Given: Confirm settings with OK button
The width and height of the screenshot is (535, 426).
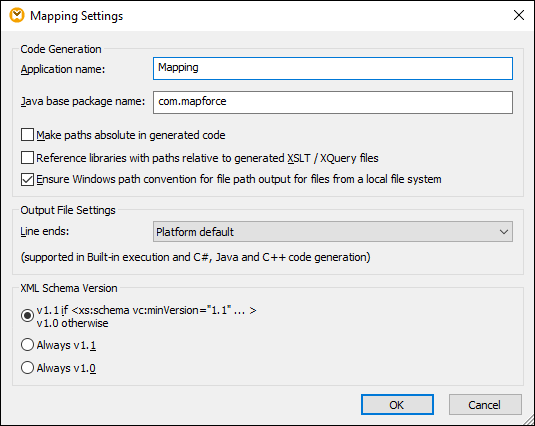Looking at the screenshot, I should pyautogui.click(x=397, y=405).
